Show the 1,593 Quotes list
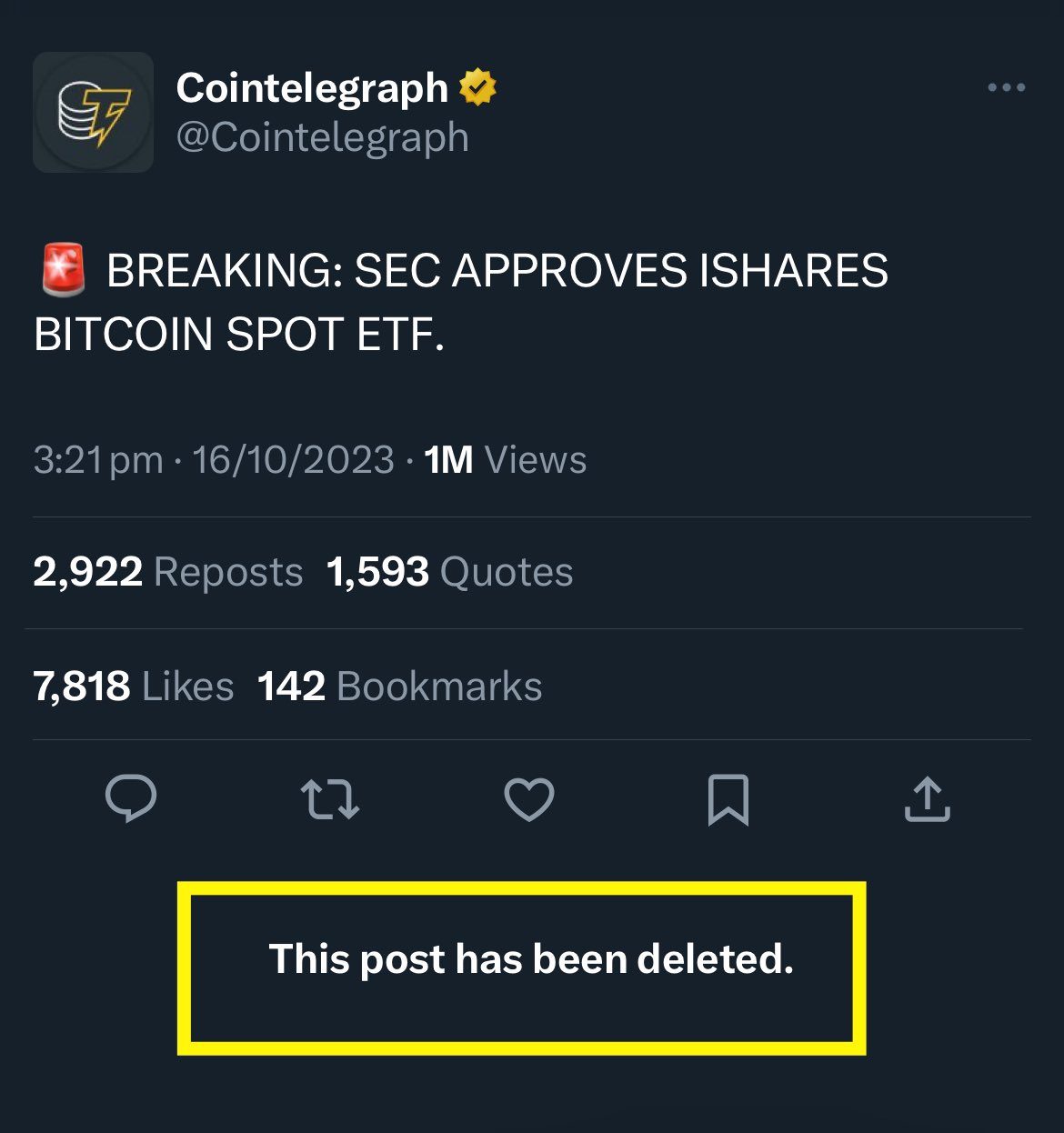The image size is (1064, 1133). pos(450,572)
